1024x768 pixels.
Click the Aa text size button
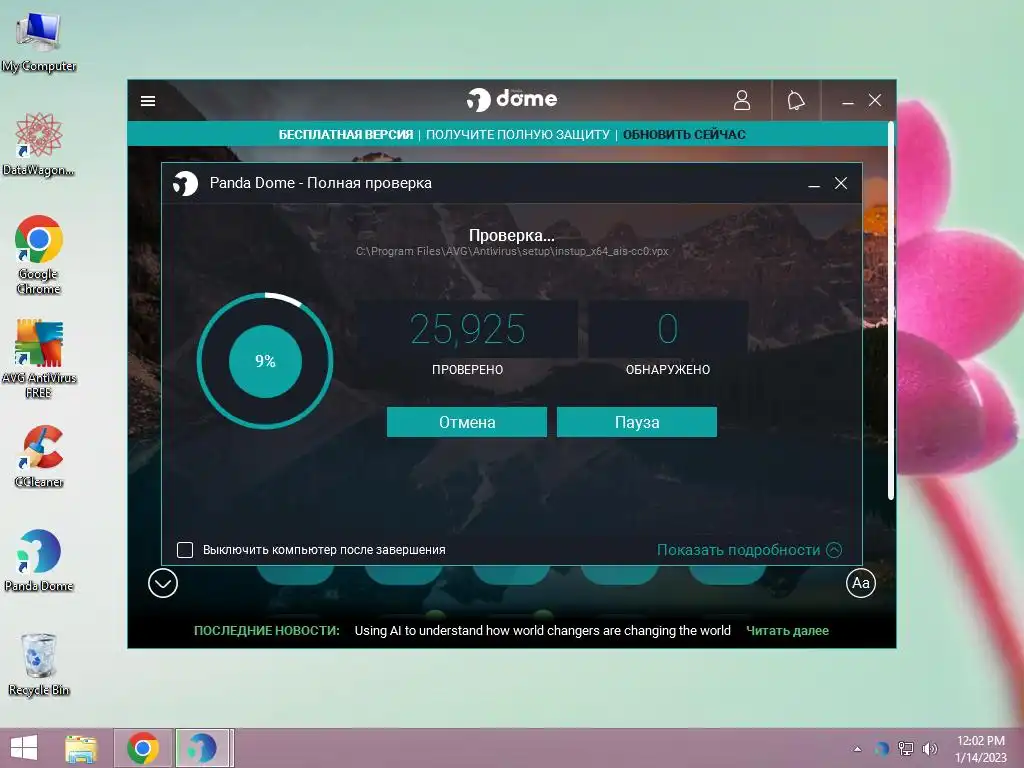point(861,583)
